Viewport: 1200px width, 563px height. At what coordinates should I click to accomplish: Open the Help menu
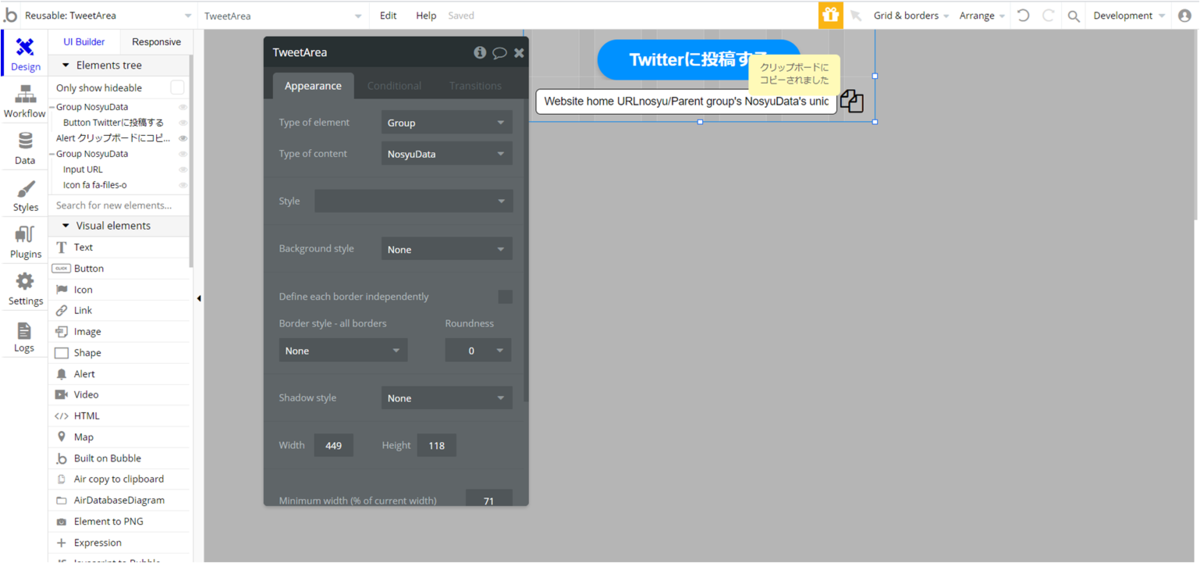pos(426,16)
